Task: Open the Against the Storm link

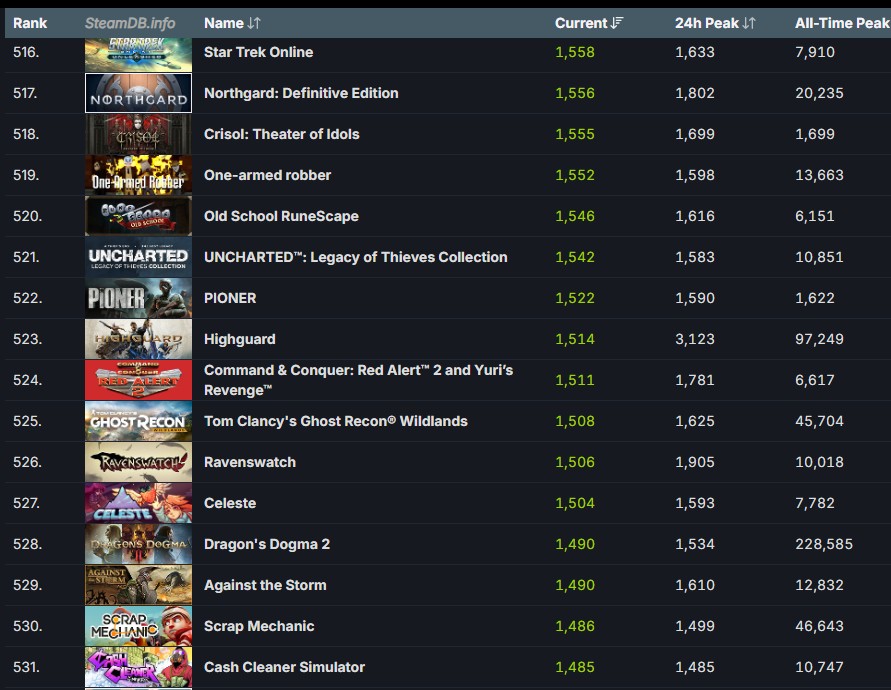Action: tap(265, 585)
